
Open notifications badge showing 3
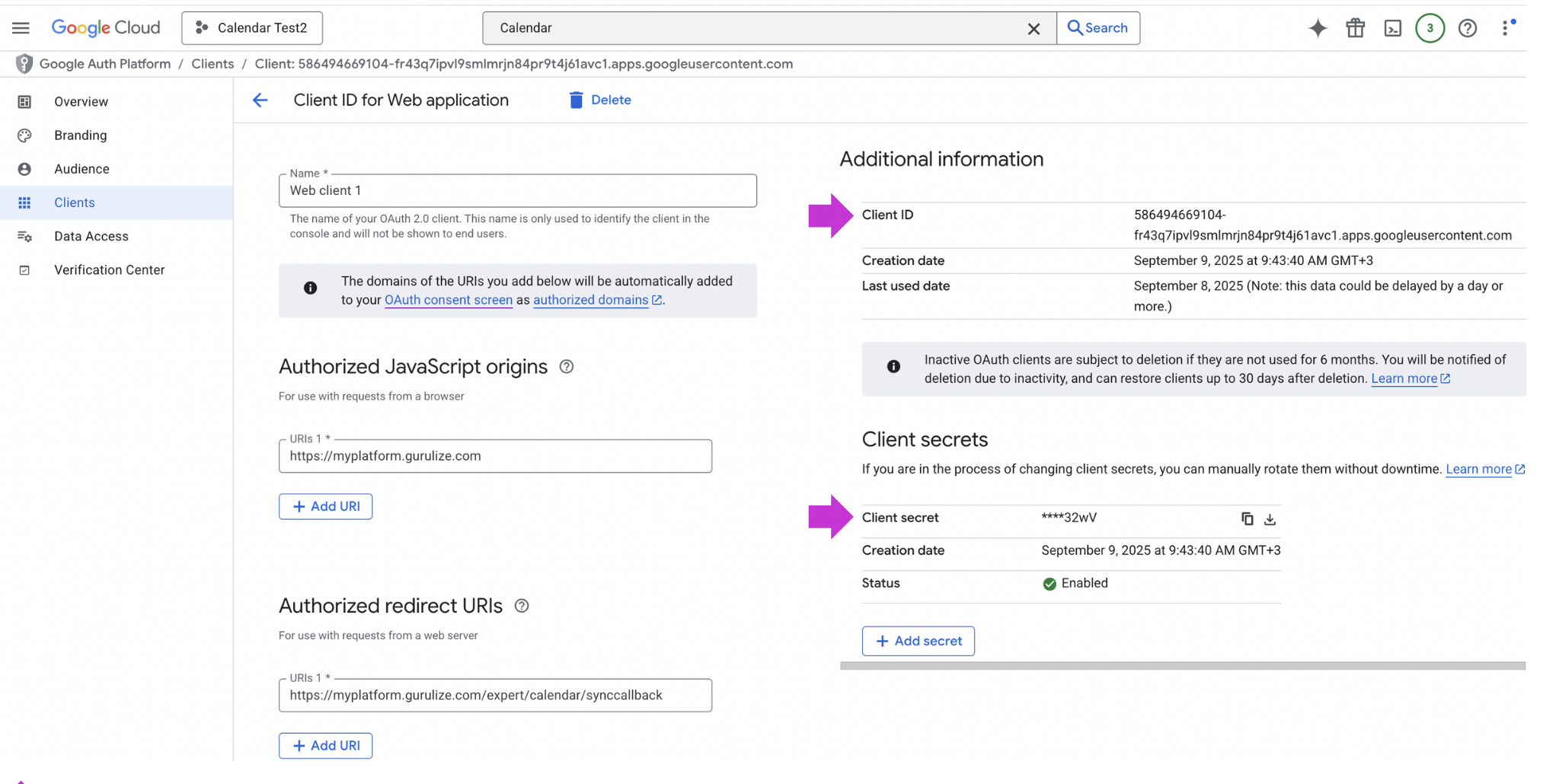click(x=1430, y=29)
